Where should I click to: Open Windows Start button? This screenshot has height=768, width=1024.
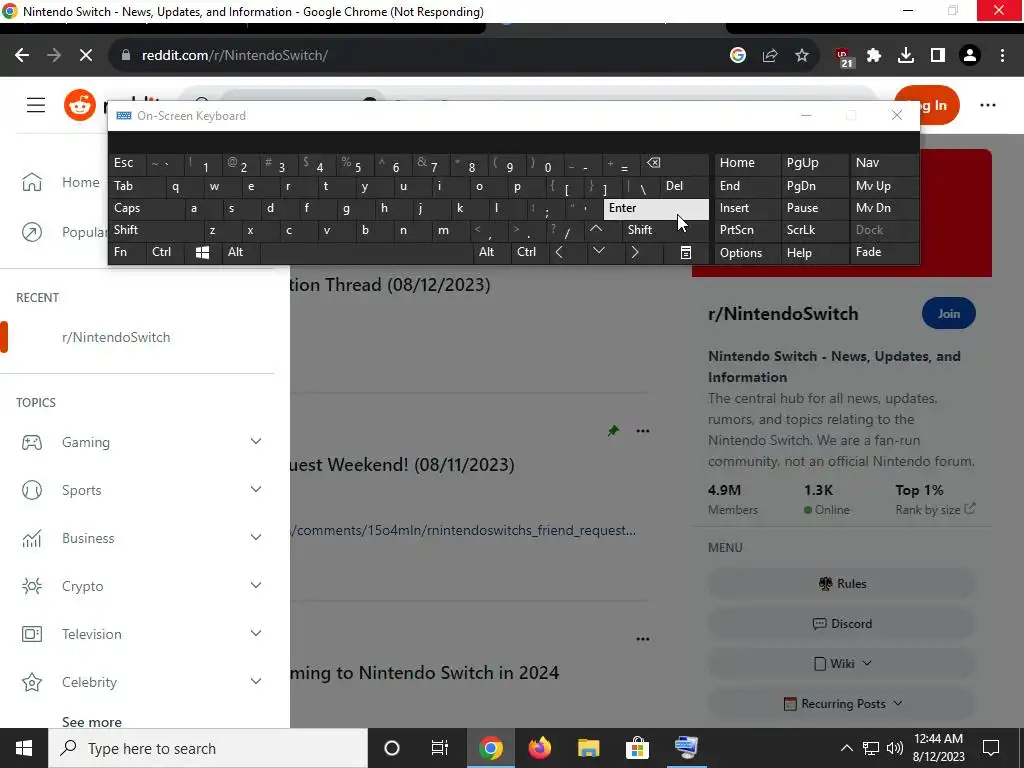click(24, 748)
